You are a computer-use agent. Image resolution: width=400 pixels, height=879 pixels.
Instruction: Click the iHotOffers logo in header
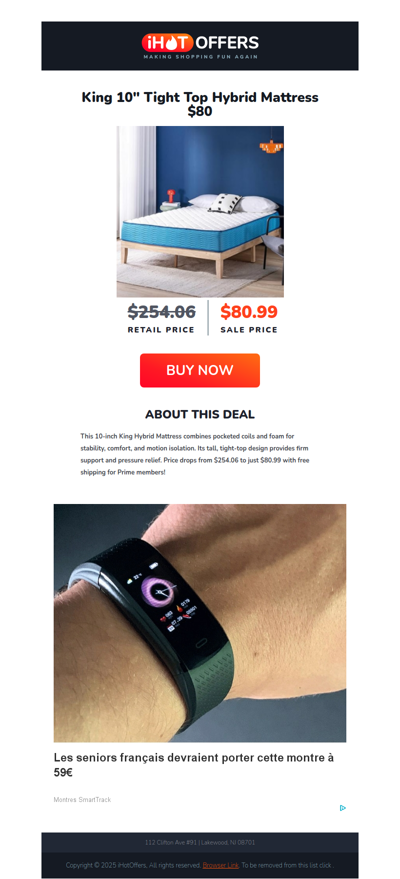[x=200, y=46]
